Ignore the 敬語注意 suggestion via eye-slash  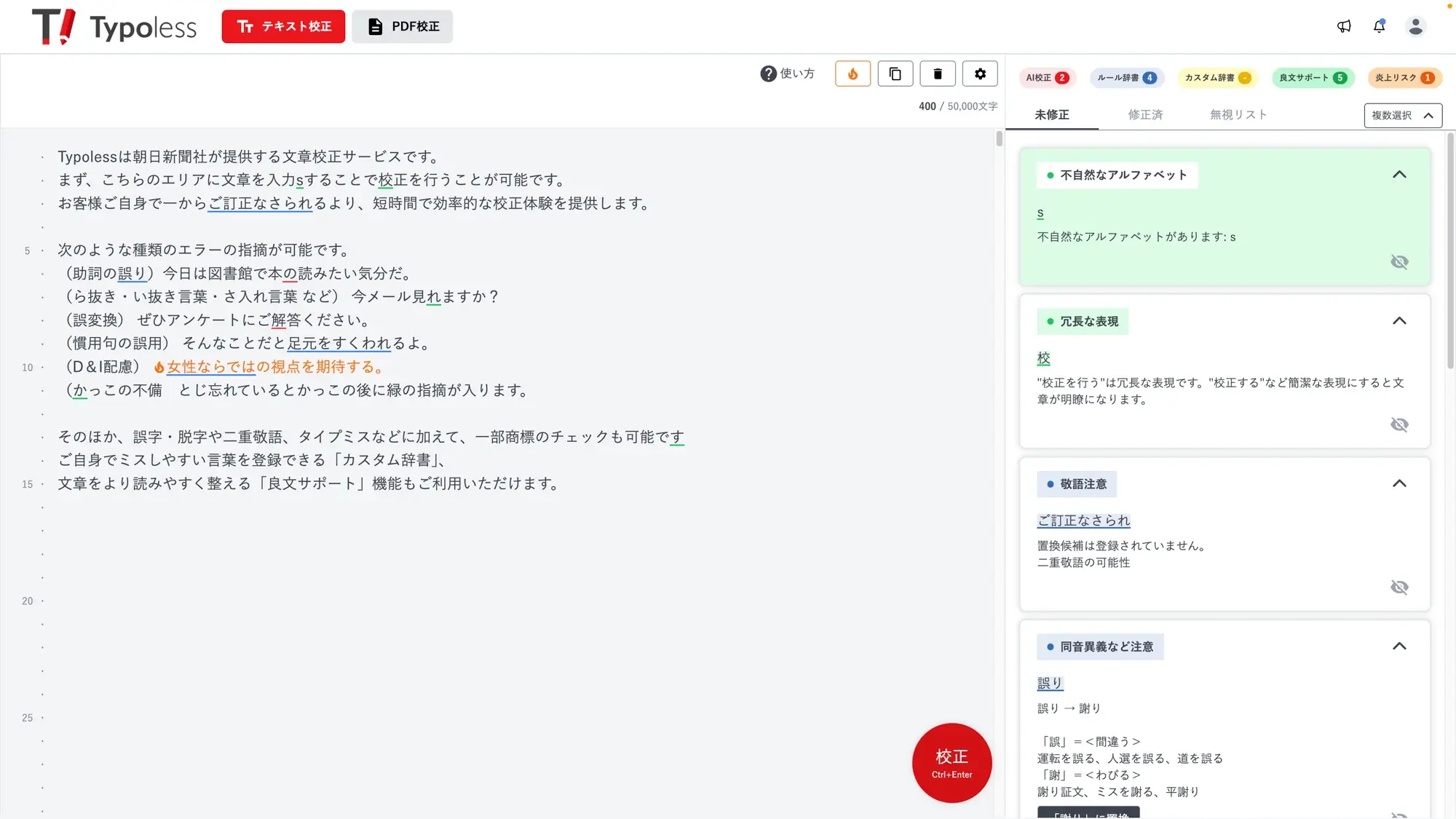click(x=1398, y=587)
